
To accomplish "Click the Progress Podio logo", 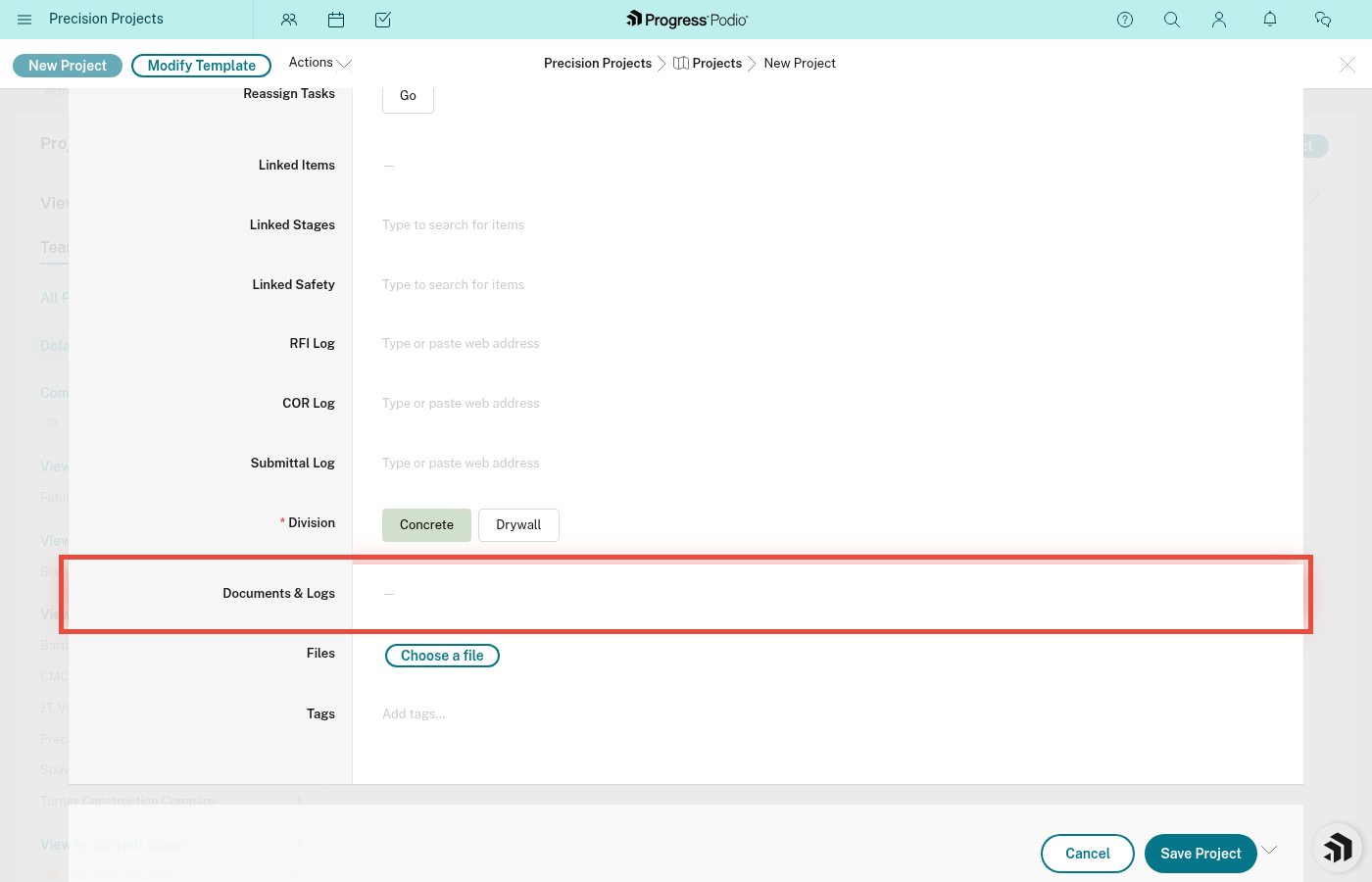I will tap(686, 19).
